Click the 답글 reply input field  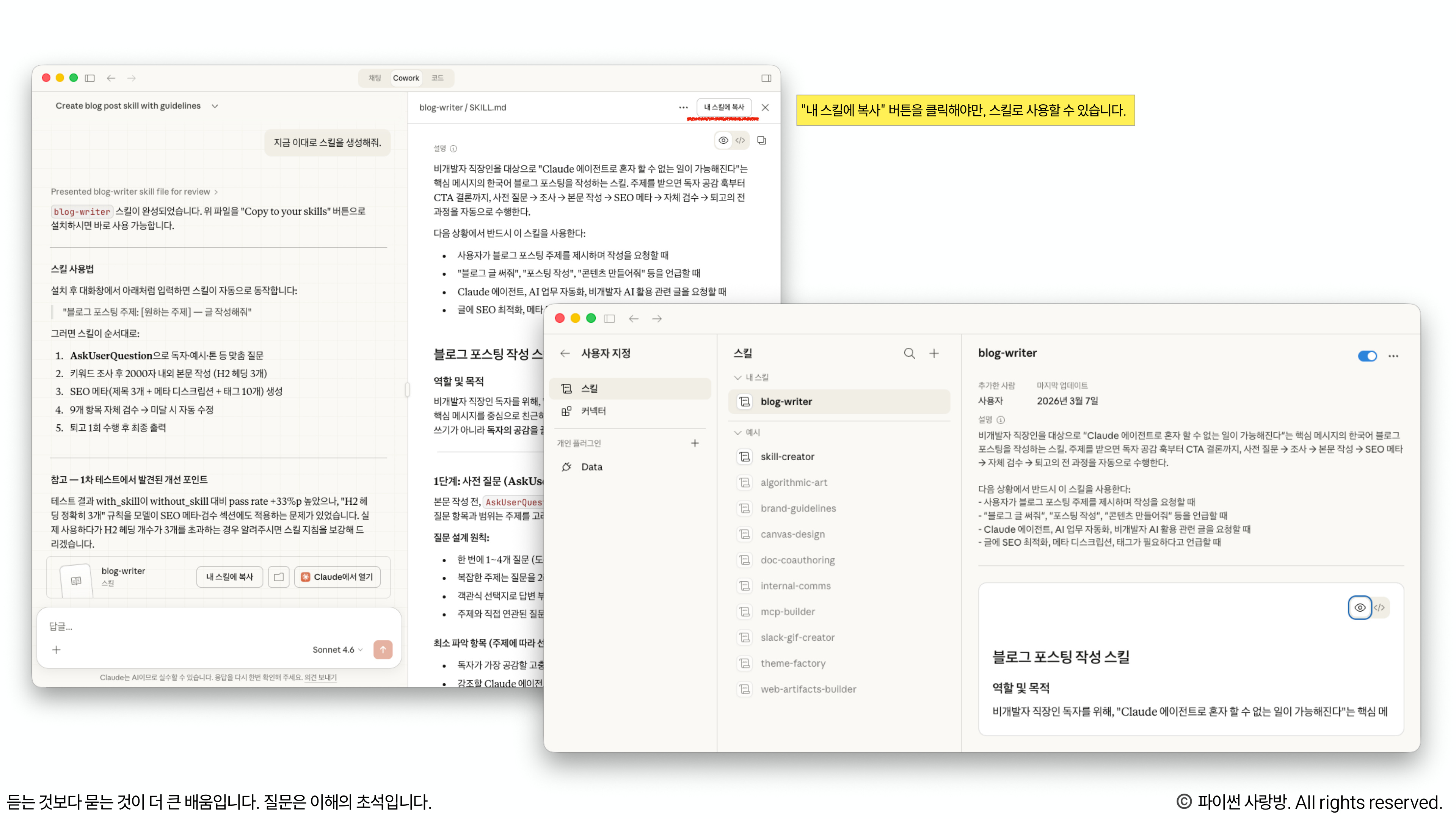(215, 626)
